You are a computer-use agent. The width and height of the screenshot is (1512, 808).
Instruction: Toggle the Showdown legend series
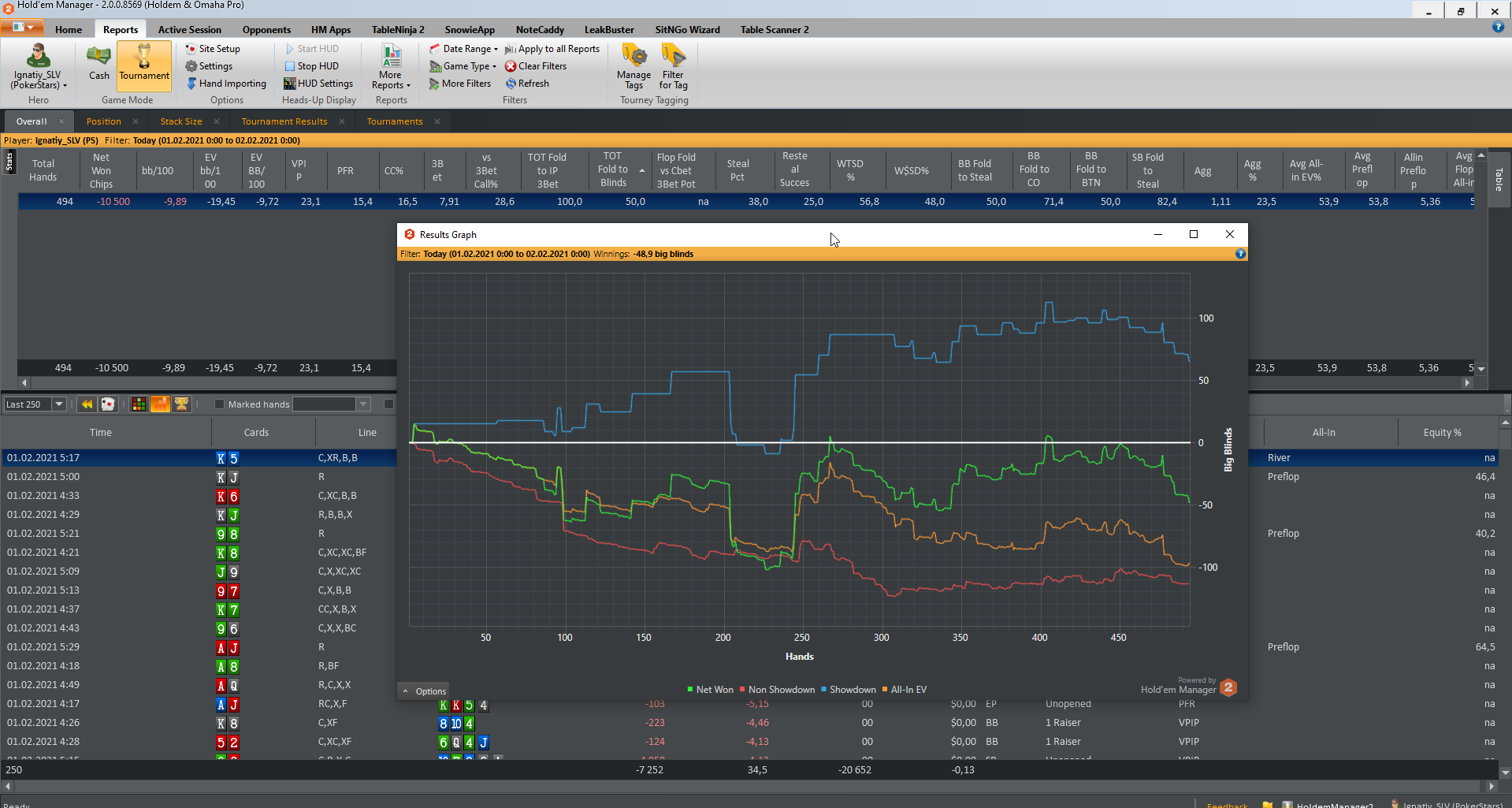coord(849,690)
